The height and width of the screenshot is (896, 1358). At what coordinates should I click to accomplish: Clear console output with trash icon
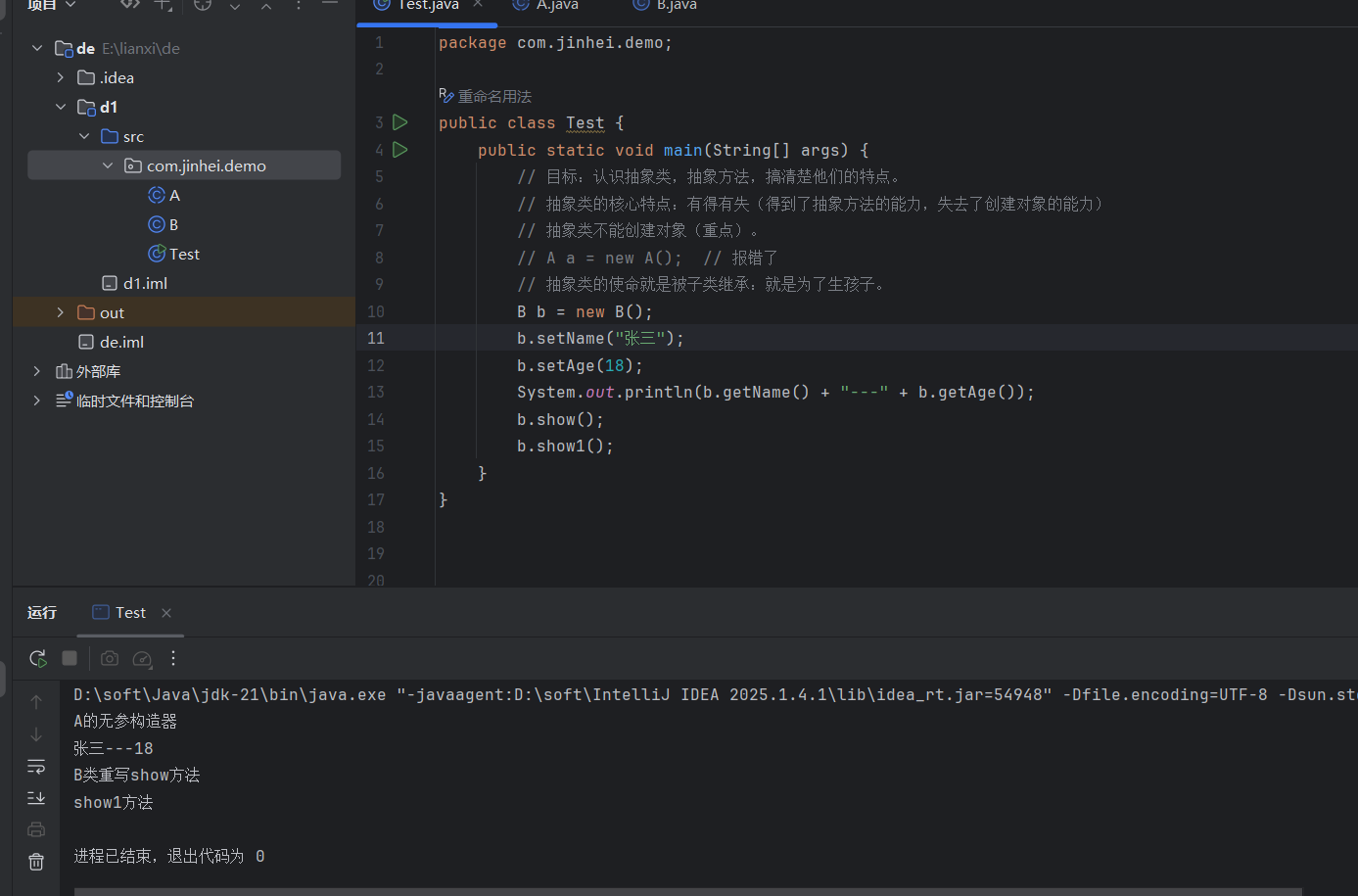pyautogui.click(x=36, y=862)
